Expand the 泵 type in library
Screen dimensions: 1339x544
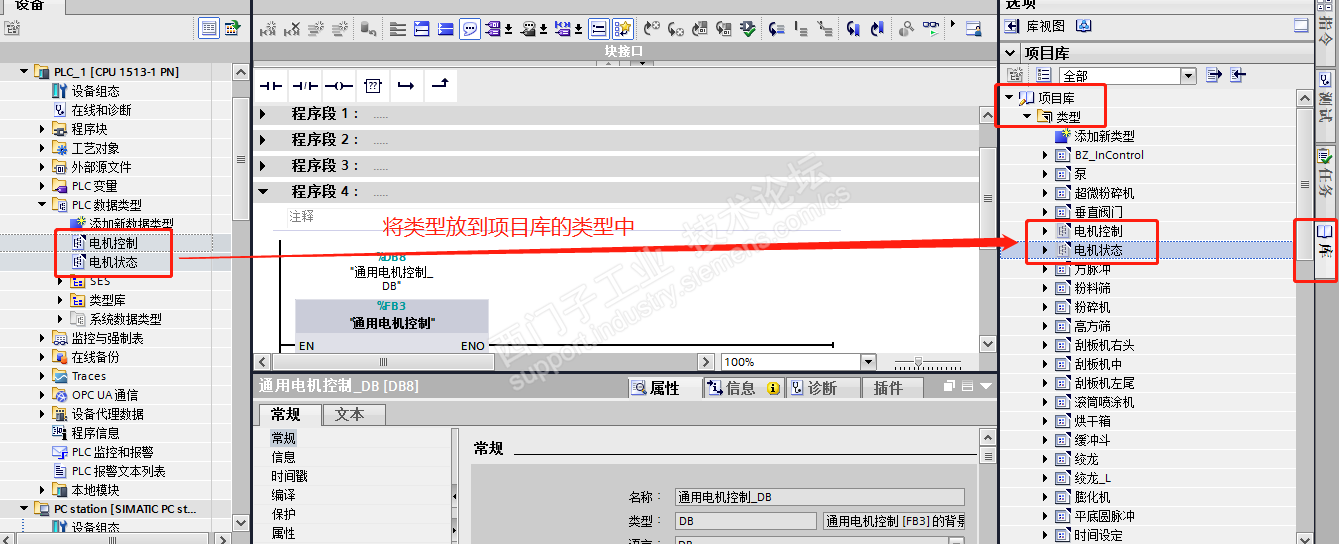tap(1045, 174)
